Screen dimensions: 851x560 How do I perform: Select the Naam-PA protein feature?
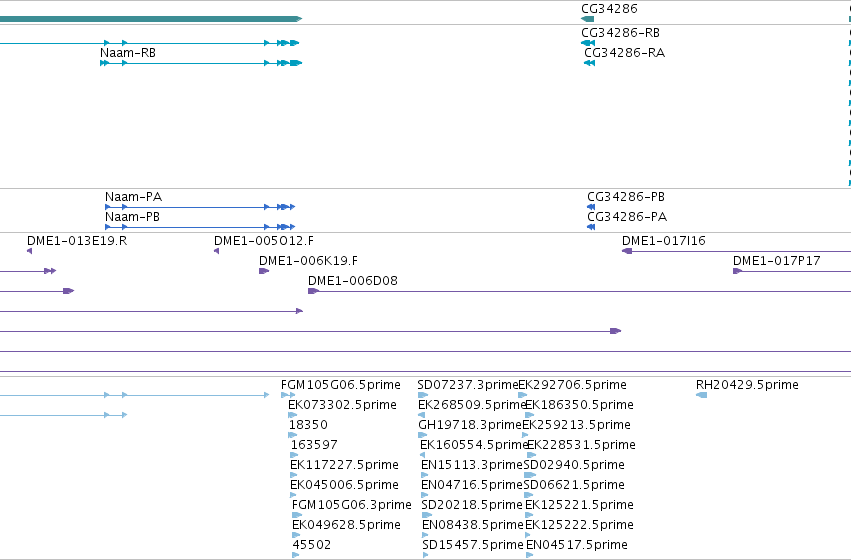tap(200, 207)
